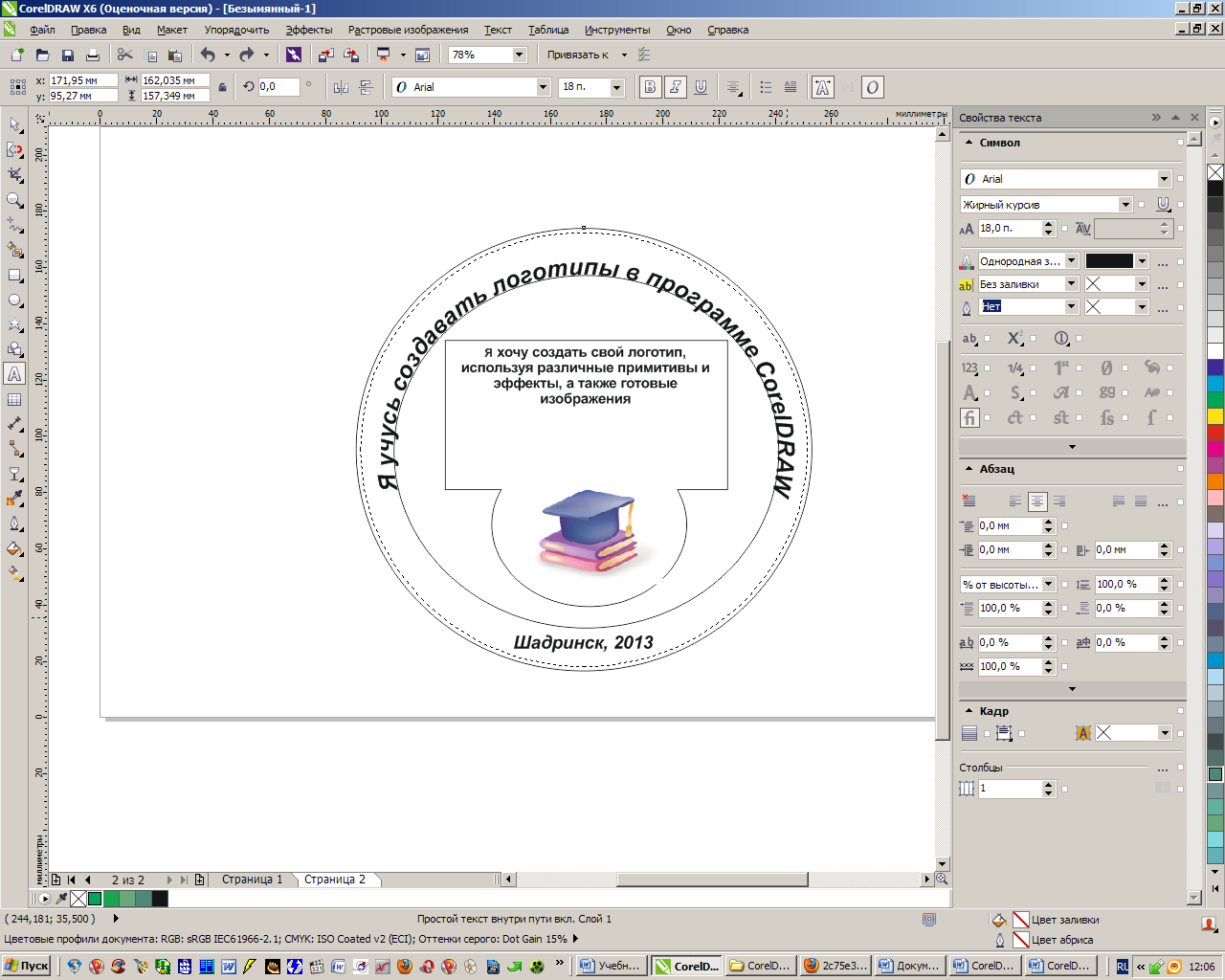
Task: Select the No color X swatch in the palette
Action: click(x=1215, y=172)
